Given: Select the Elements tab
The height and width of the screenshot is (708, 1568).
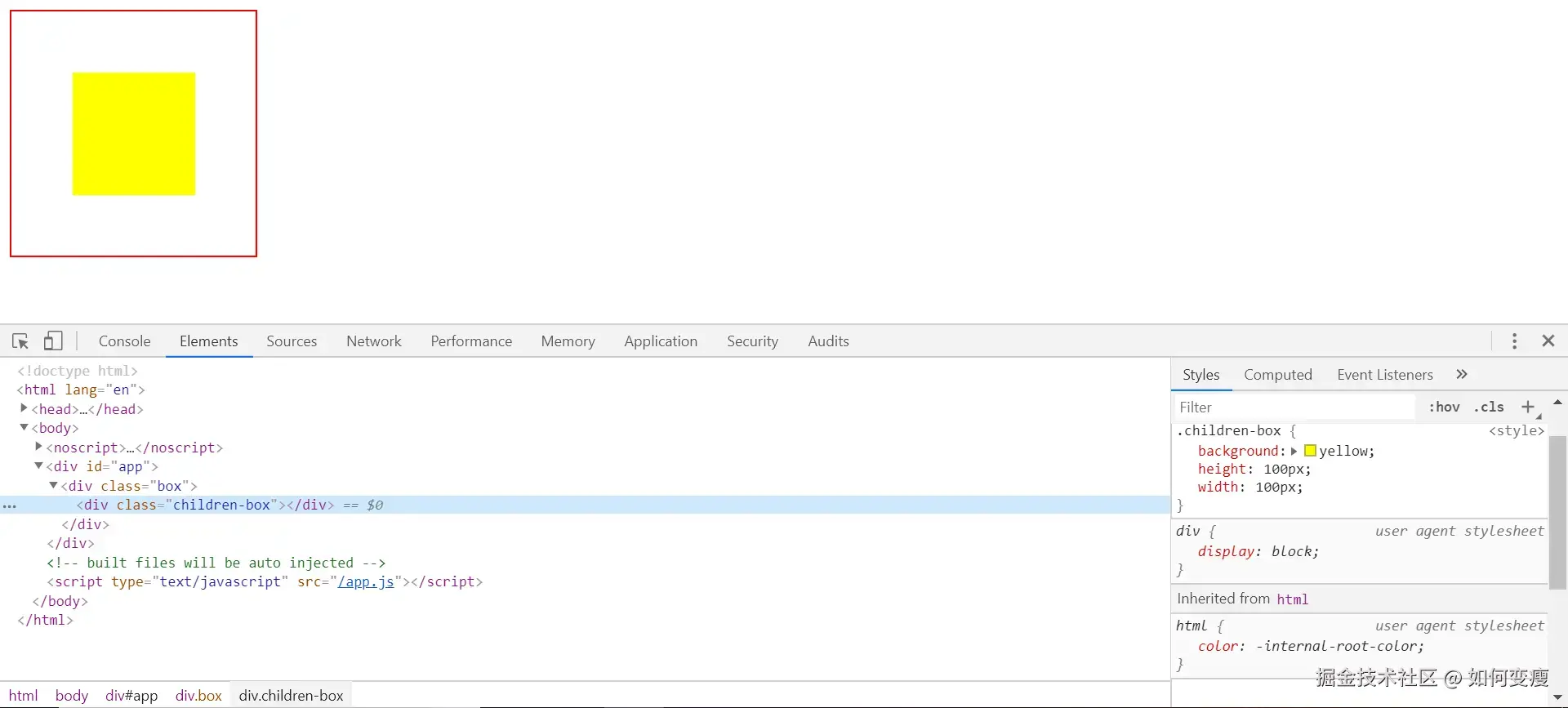Looking at the screenshot, I should coord(209,341).
